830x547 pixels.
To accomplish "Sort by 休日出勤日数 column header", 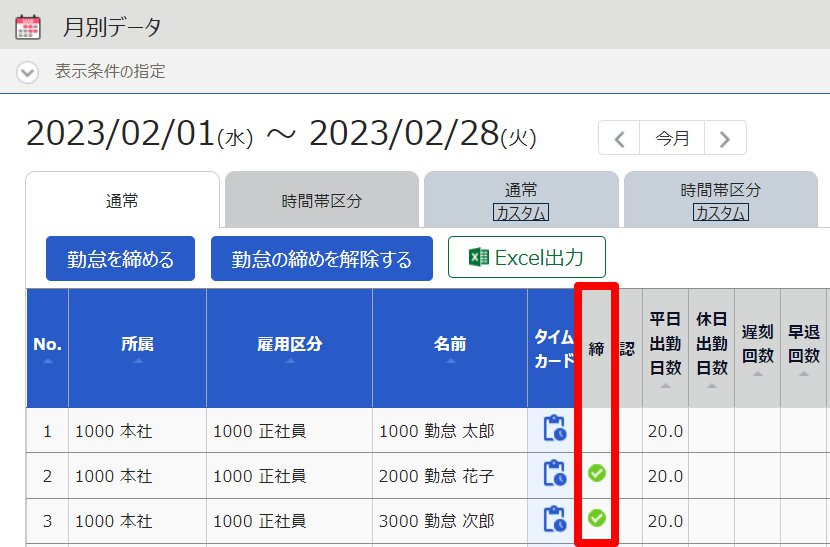I will (711, 348).
